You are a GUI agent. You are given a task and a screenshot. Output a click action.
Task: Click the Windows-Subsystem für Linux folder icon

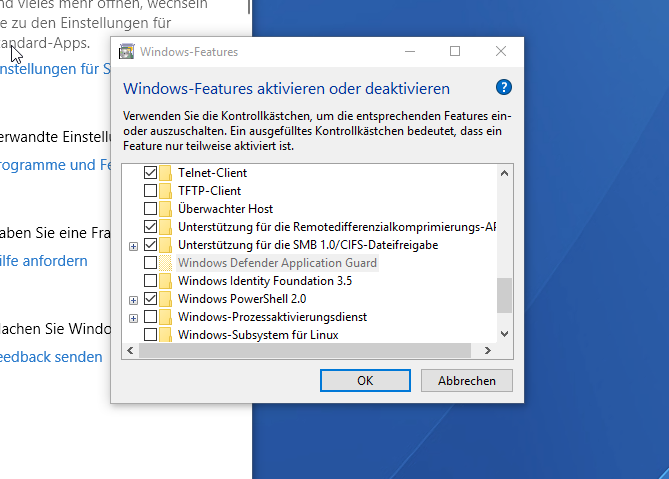[165, 335]
